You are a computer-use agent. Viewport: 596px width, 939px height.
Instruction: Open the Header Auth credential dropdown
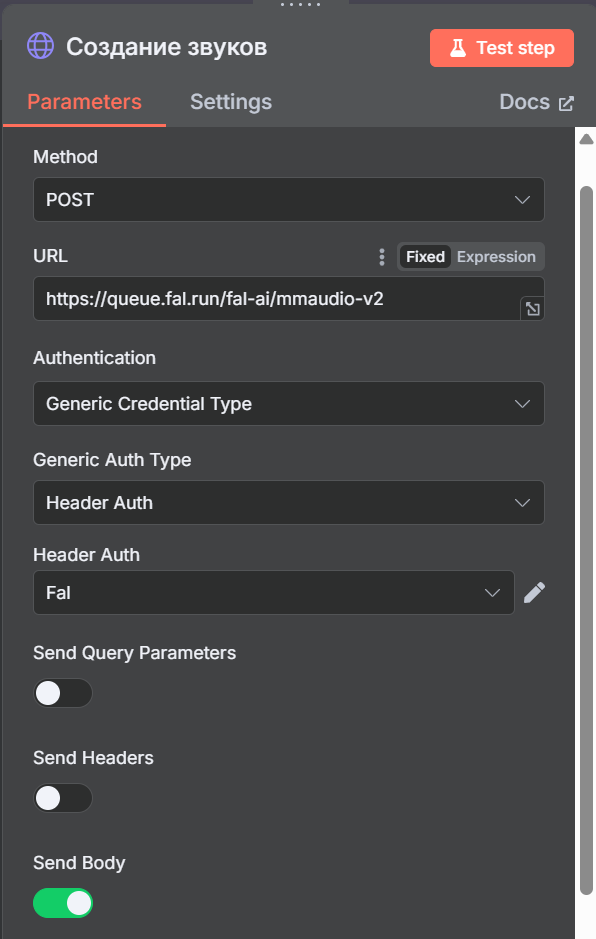274,592
